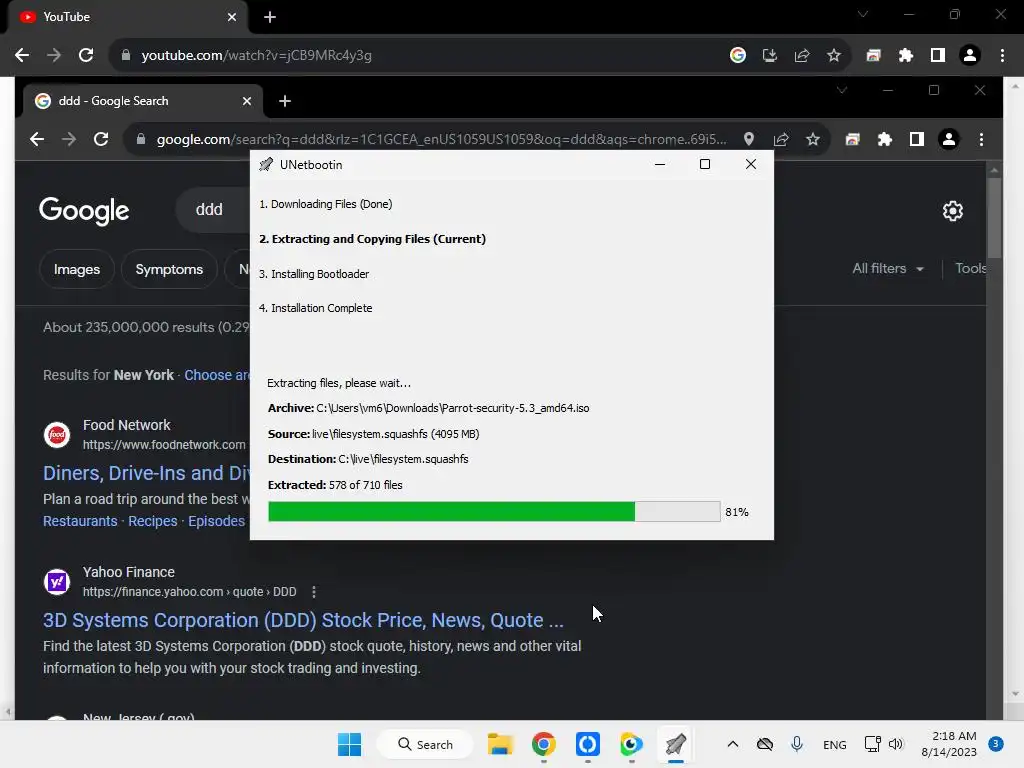1024x768 pixels.
Task: Toggle side panel in Google Search window
Action: tap(916, 139)
